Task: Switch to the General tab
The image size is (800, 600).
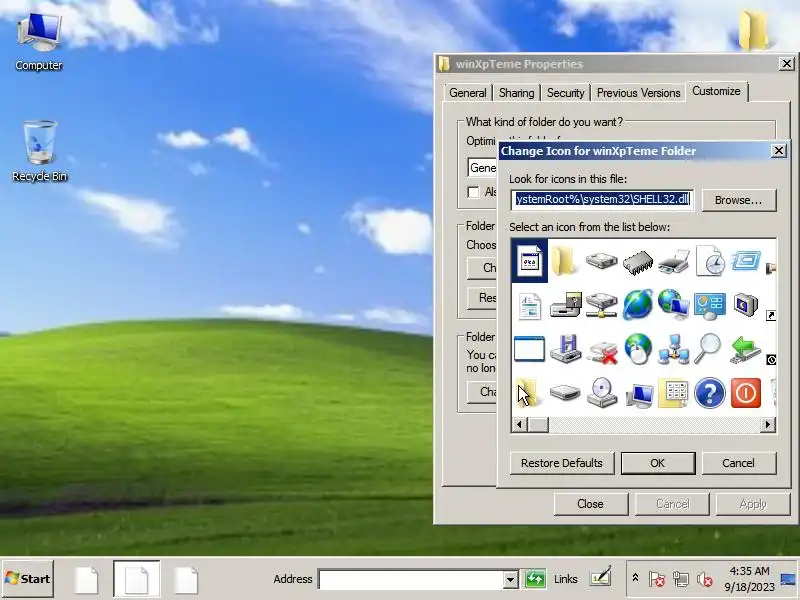Action: [x=468, y=93]
